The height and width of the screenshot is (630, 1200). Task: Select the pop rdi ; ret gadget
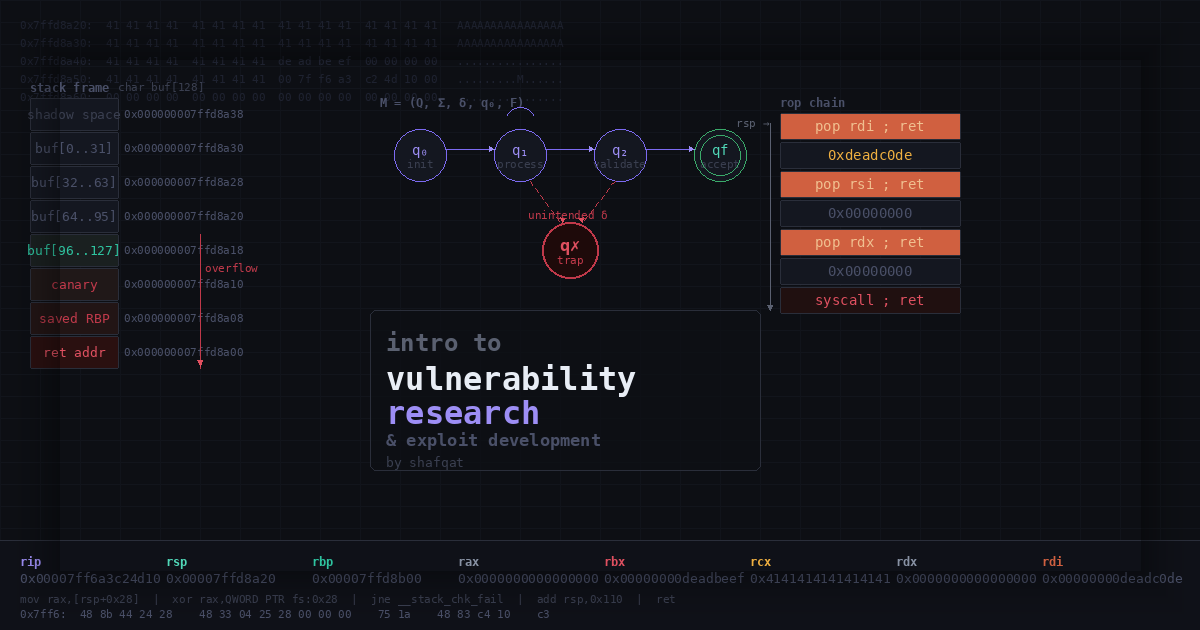tap(869, 126)
